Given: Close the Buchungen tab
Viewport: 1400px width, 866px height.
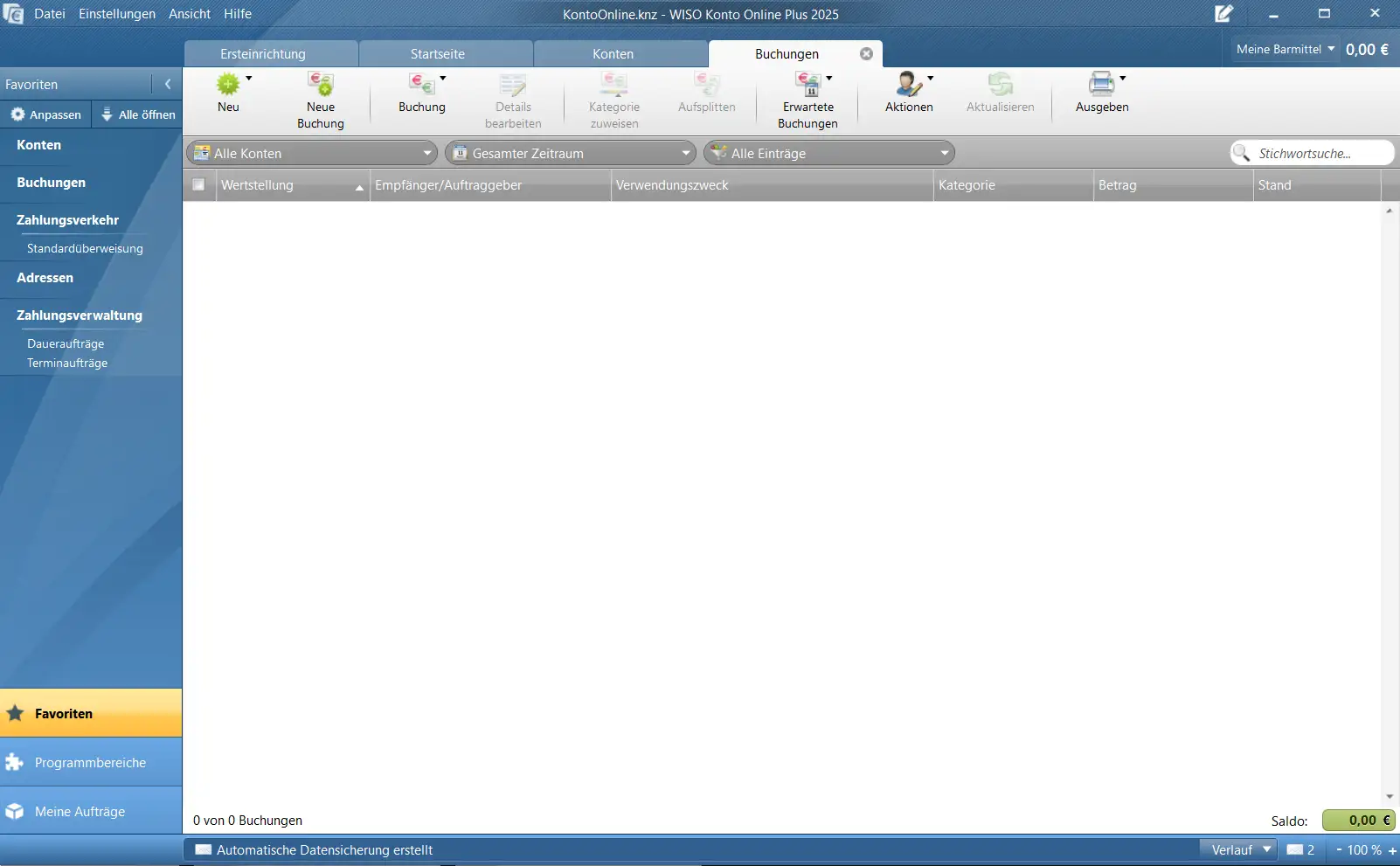Looking at the screenshot, I should click(866, 53).
